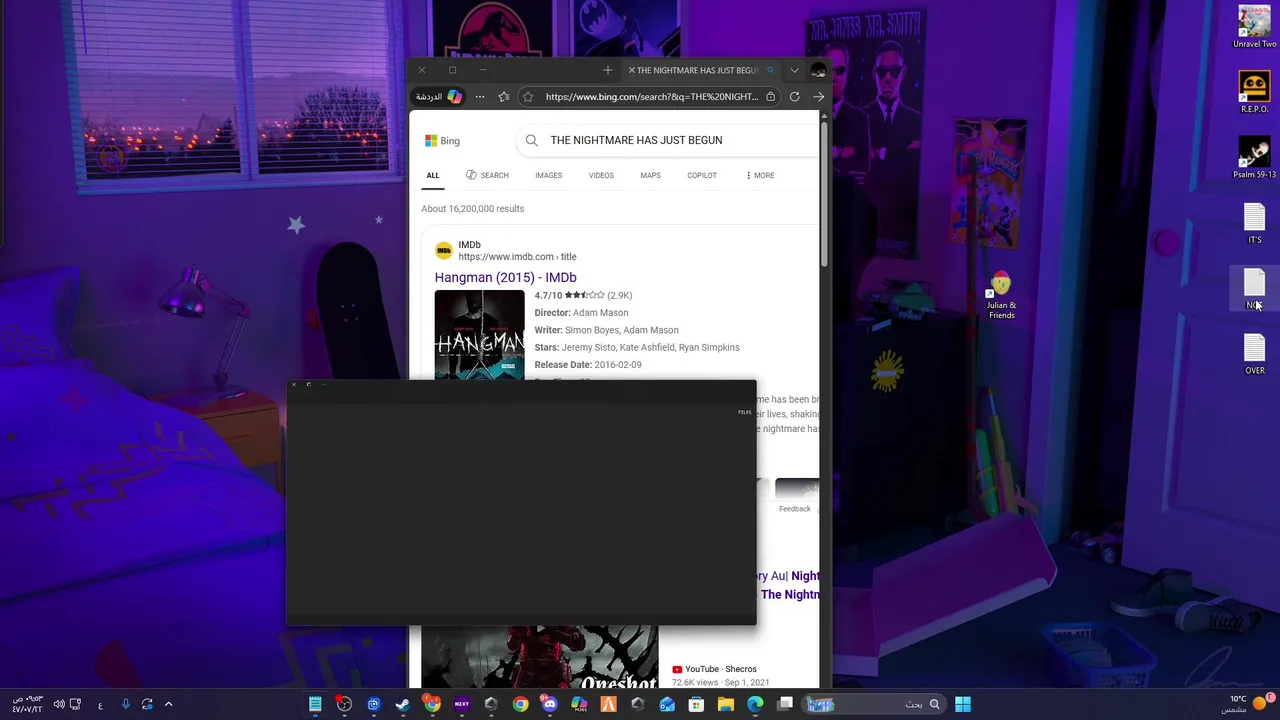Select the OVER text file icon

pos(1254,354)
